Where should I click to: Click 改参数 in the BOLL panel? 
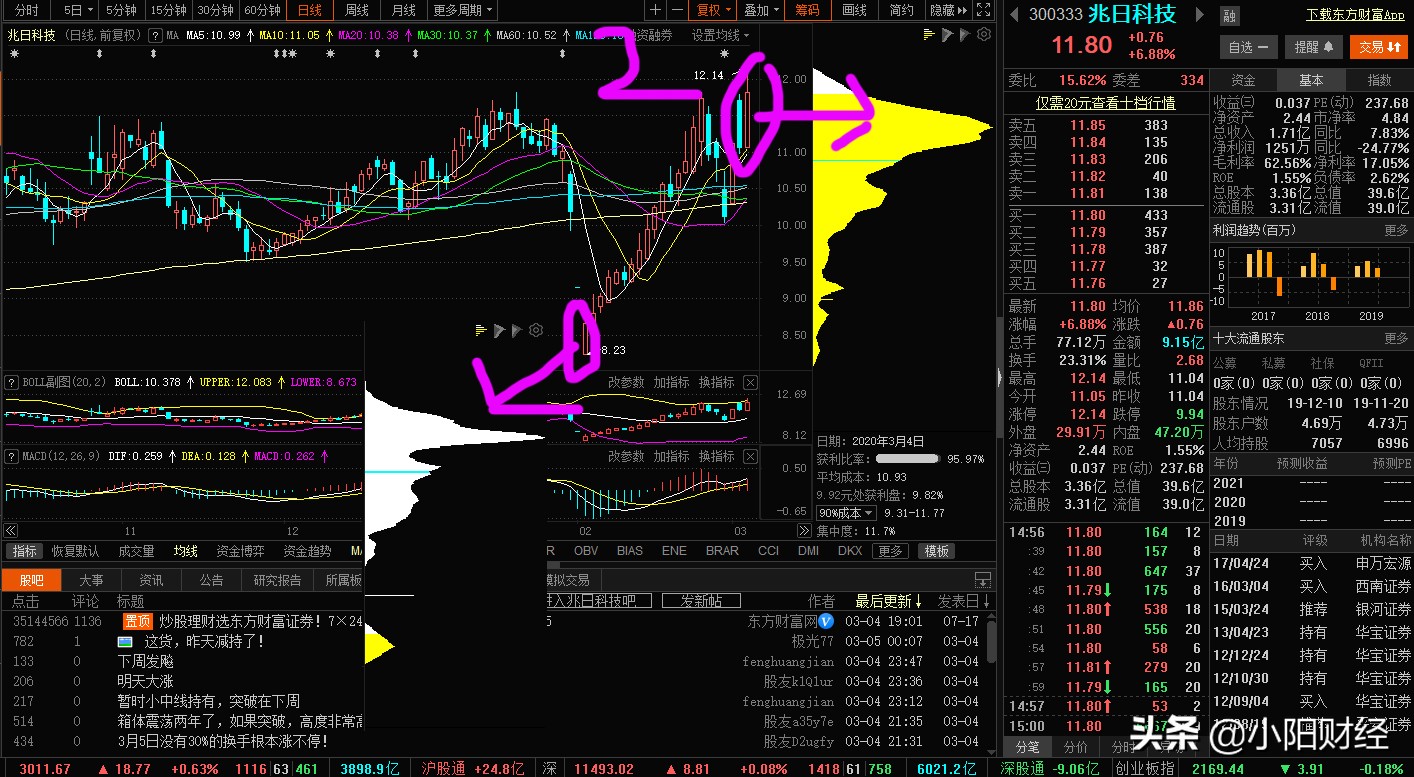click(627, 382)
